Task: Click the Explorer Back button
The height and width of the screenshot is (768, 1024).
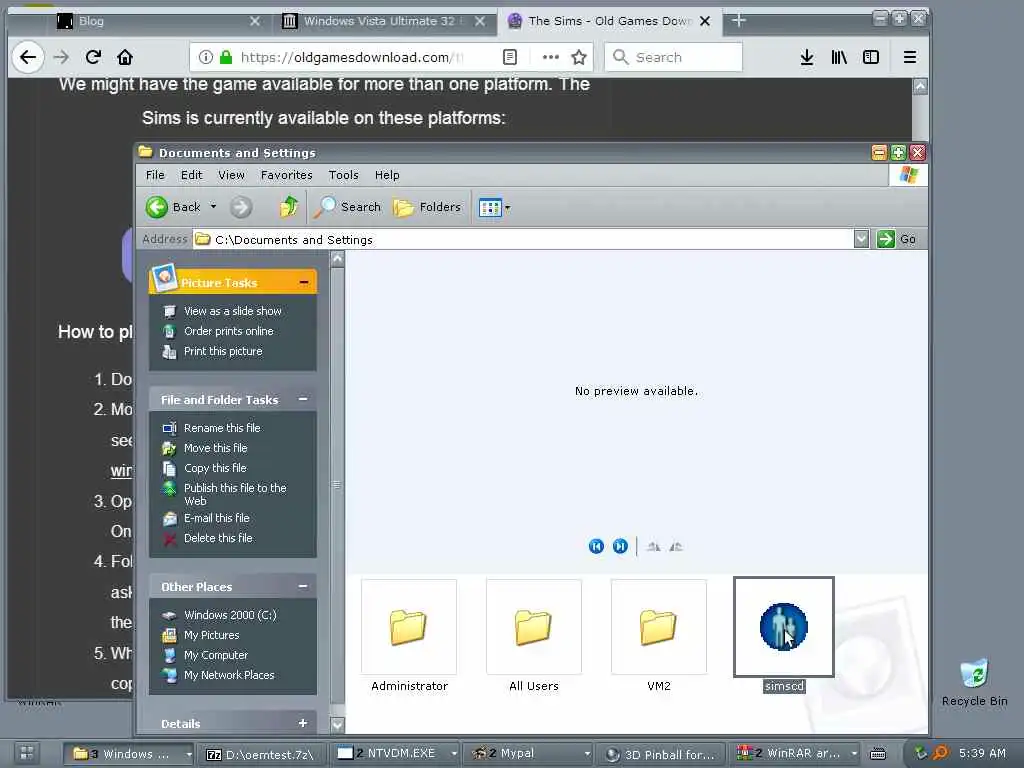Action: [173, 207]
